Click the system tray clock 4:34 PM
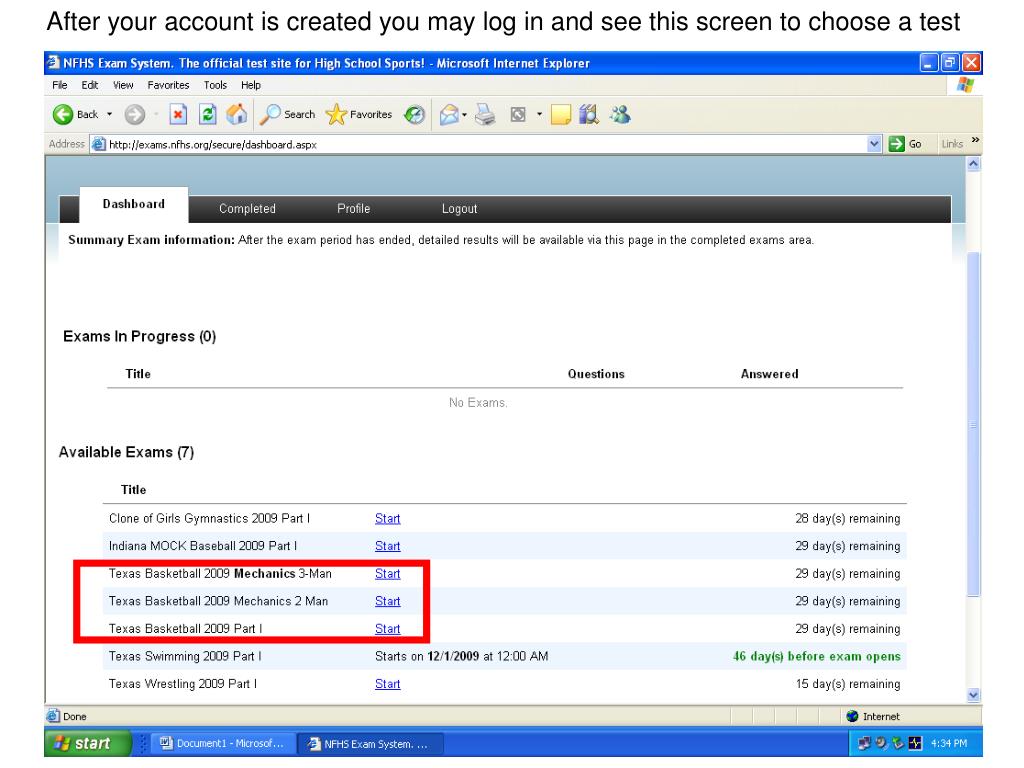Screen dimensions: 1024x768 948,743
